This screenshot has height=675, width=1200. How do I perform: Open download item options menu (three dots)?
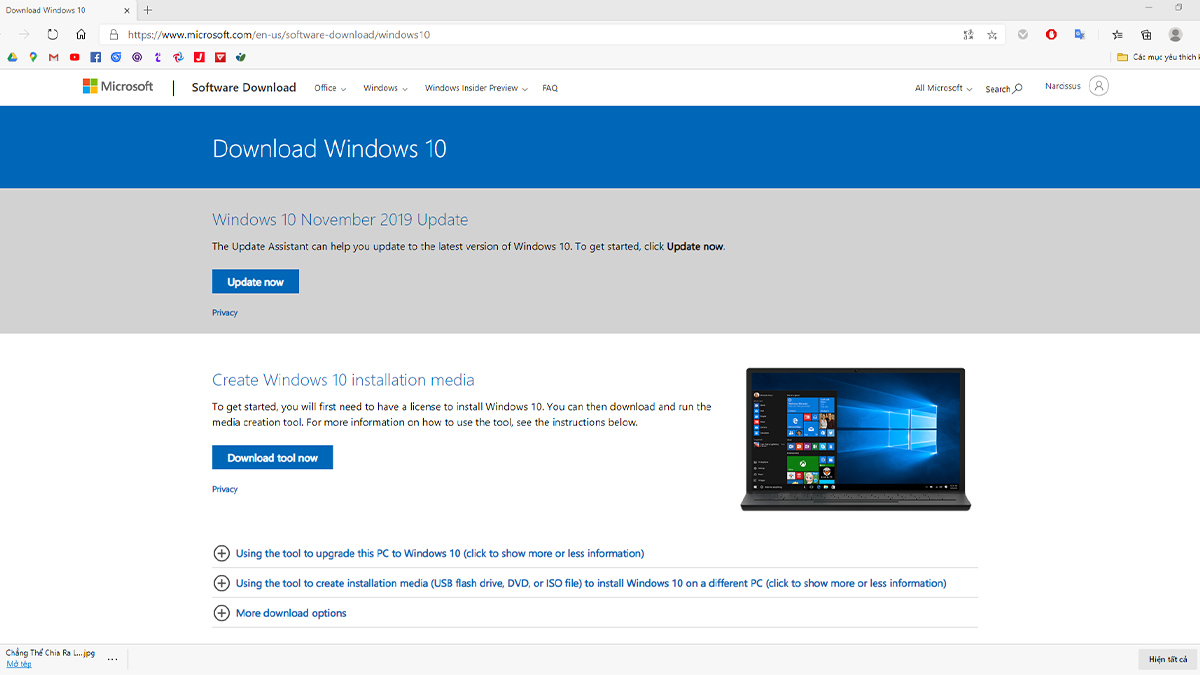pyautogui.click(x=112, y=659)
